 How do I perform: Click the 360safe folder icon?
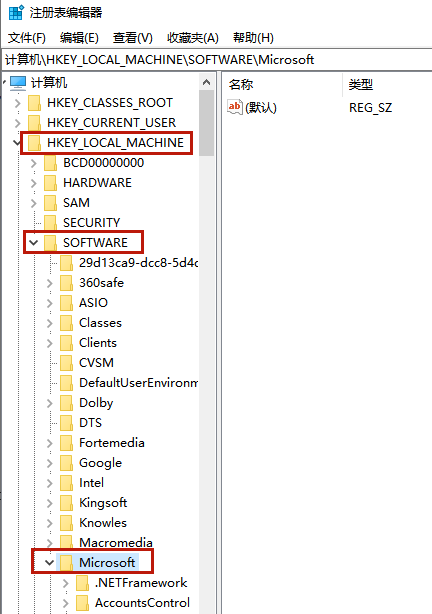coord(66,283)
